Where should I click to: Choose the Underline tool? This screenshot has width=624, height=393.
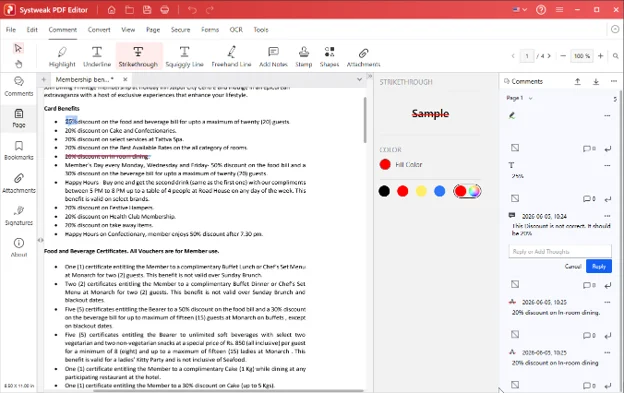click(97, 56)
